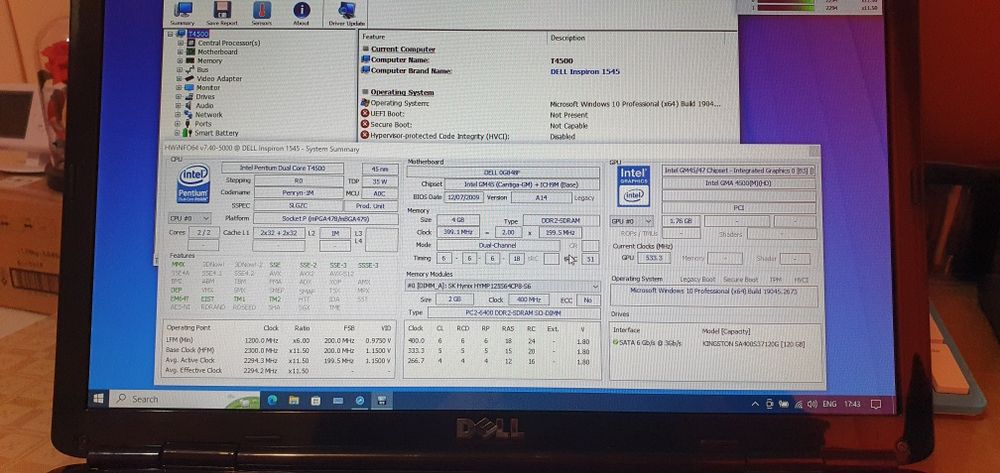Open the Action Center notification icon
The height and width of the screenshot is (473, 1000).
tap(876, 404)
